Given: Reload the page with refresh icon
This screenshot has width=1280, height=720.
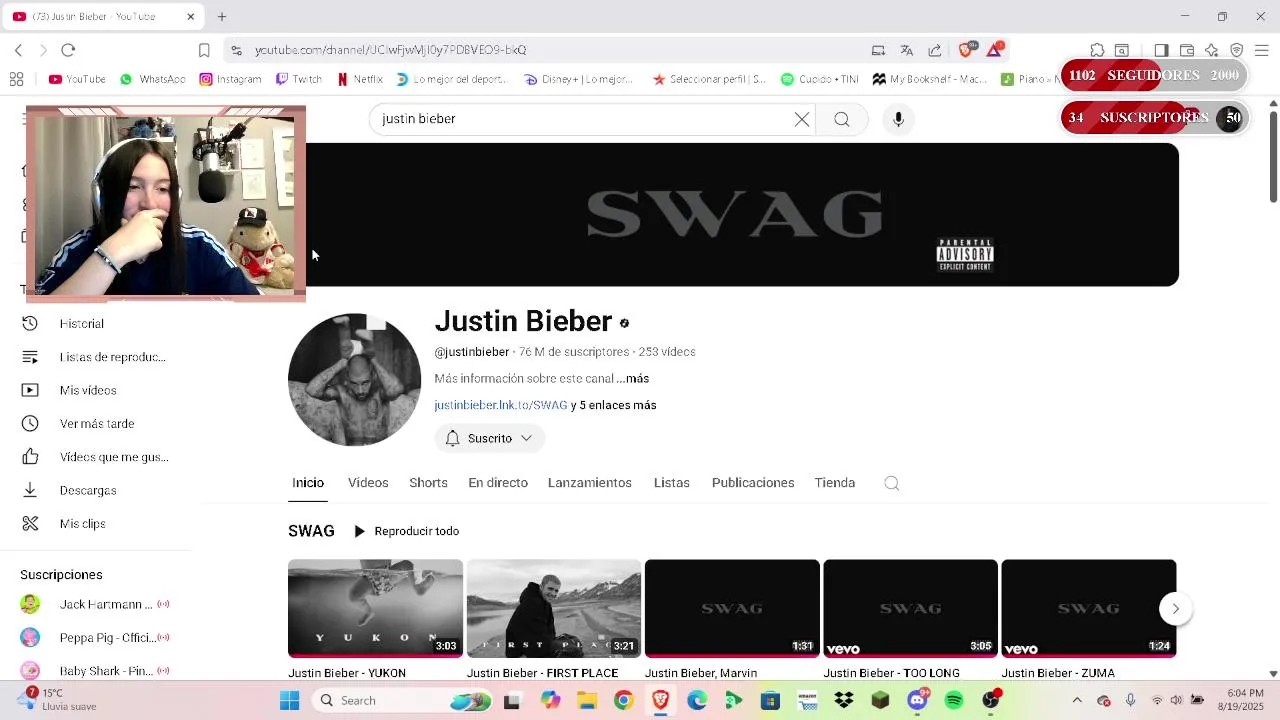Looking at the screenshot, I should click(x=68, y=50).
